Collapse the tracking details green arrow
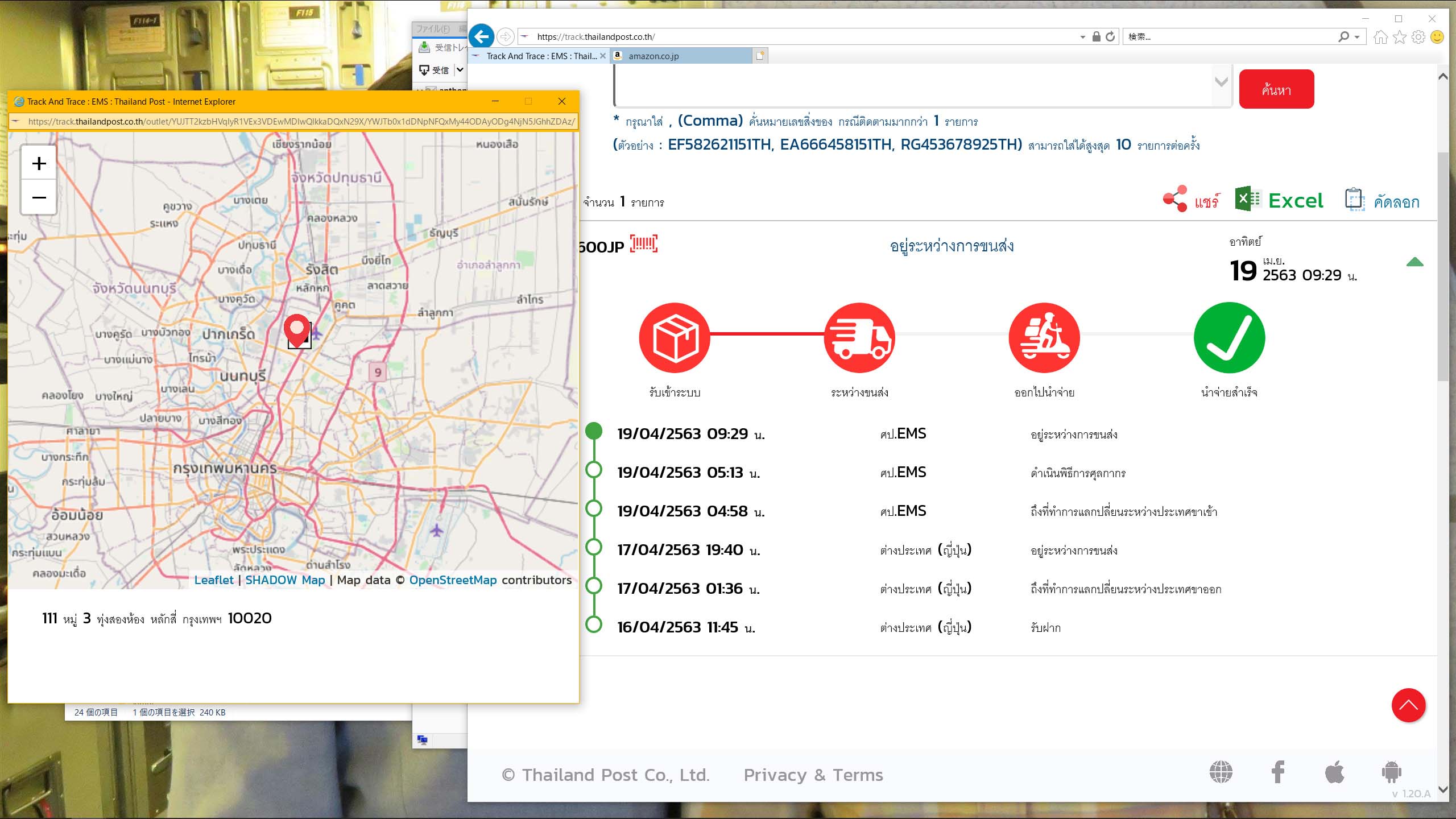 1414,262
